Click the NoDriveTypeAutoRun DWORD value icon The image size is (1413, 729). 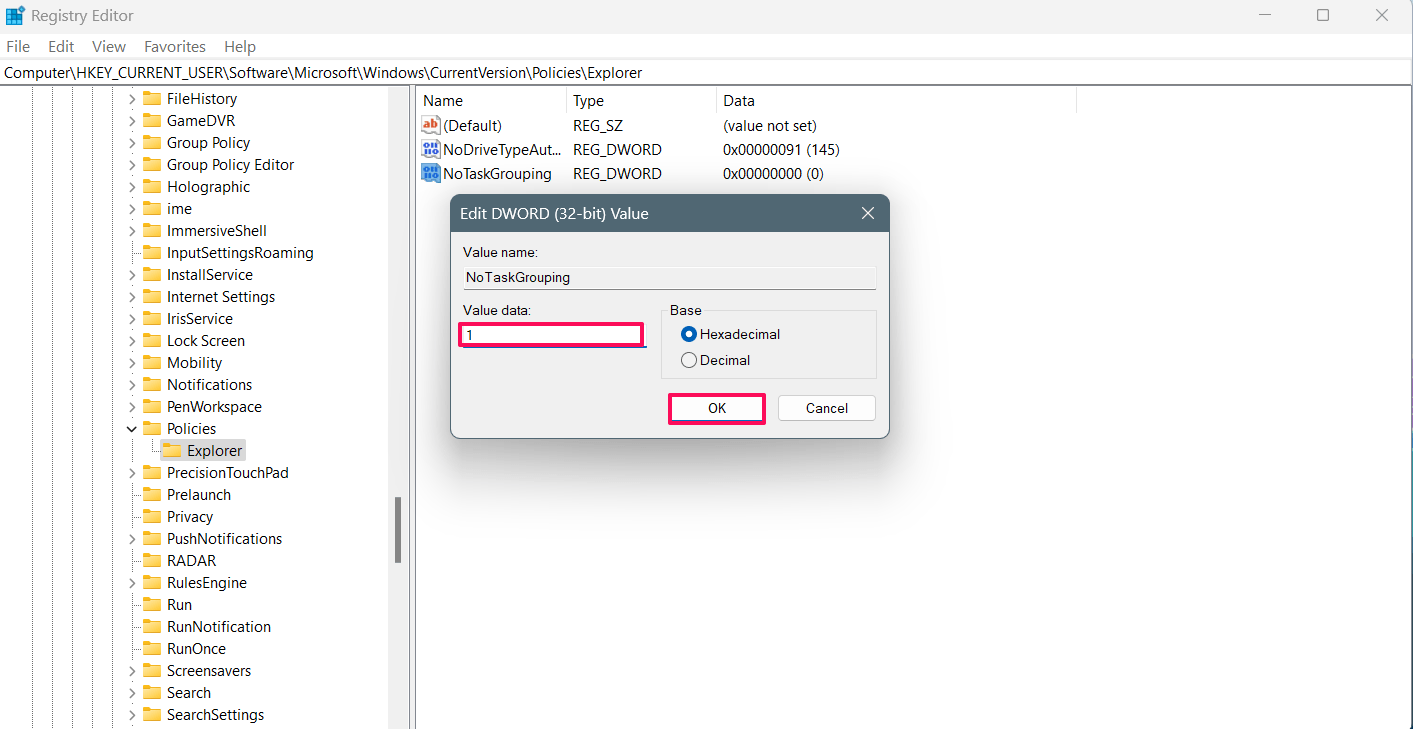[431, 149]
